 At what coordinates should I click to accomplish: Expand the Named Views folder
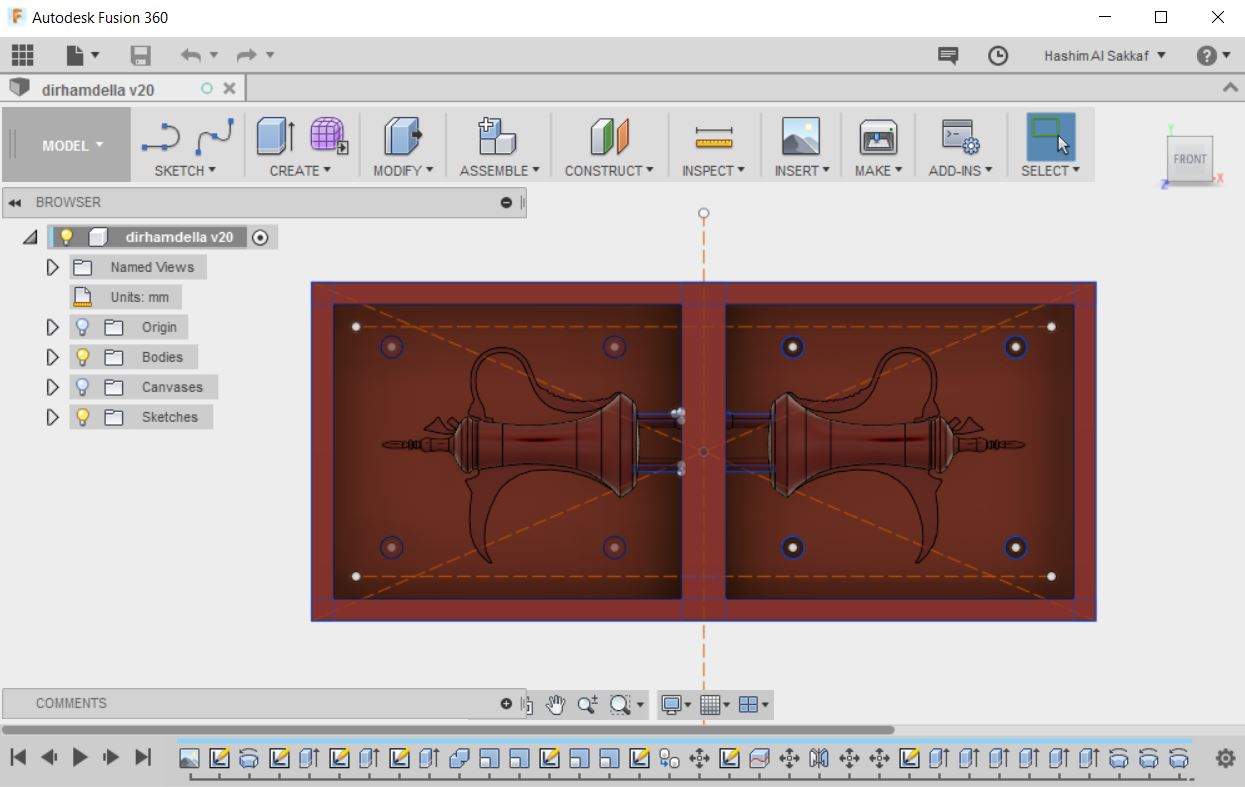[53, 267]
